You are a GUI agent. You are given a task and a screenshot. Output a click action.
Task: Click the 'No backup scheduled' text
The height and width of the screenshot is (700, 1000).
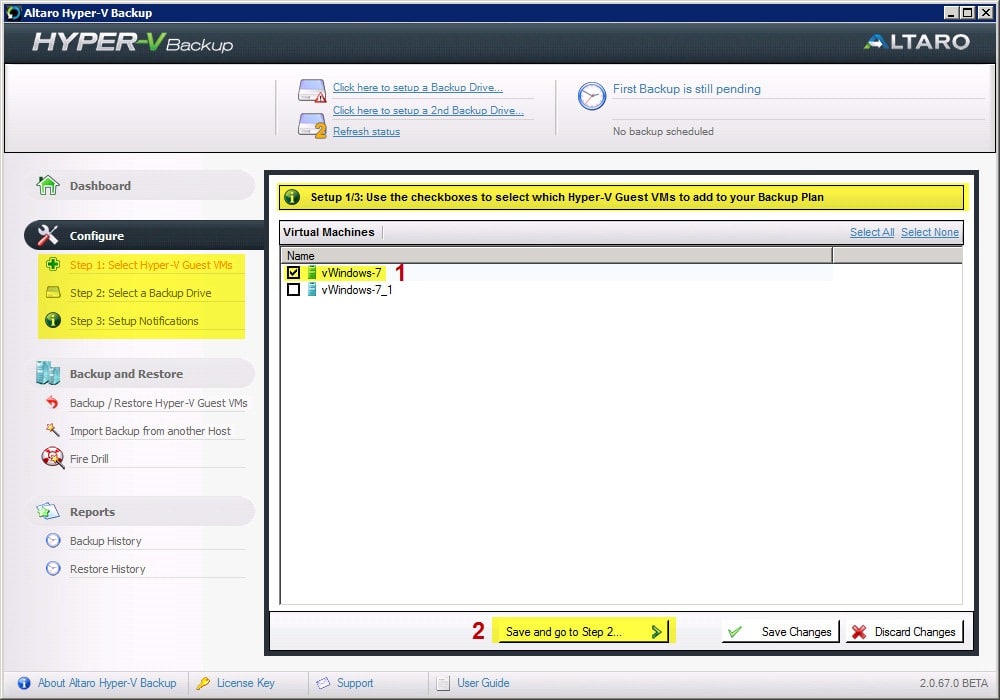(x=663, y=131)
